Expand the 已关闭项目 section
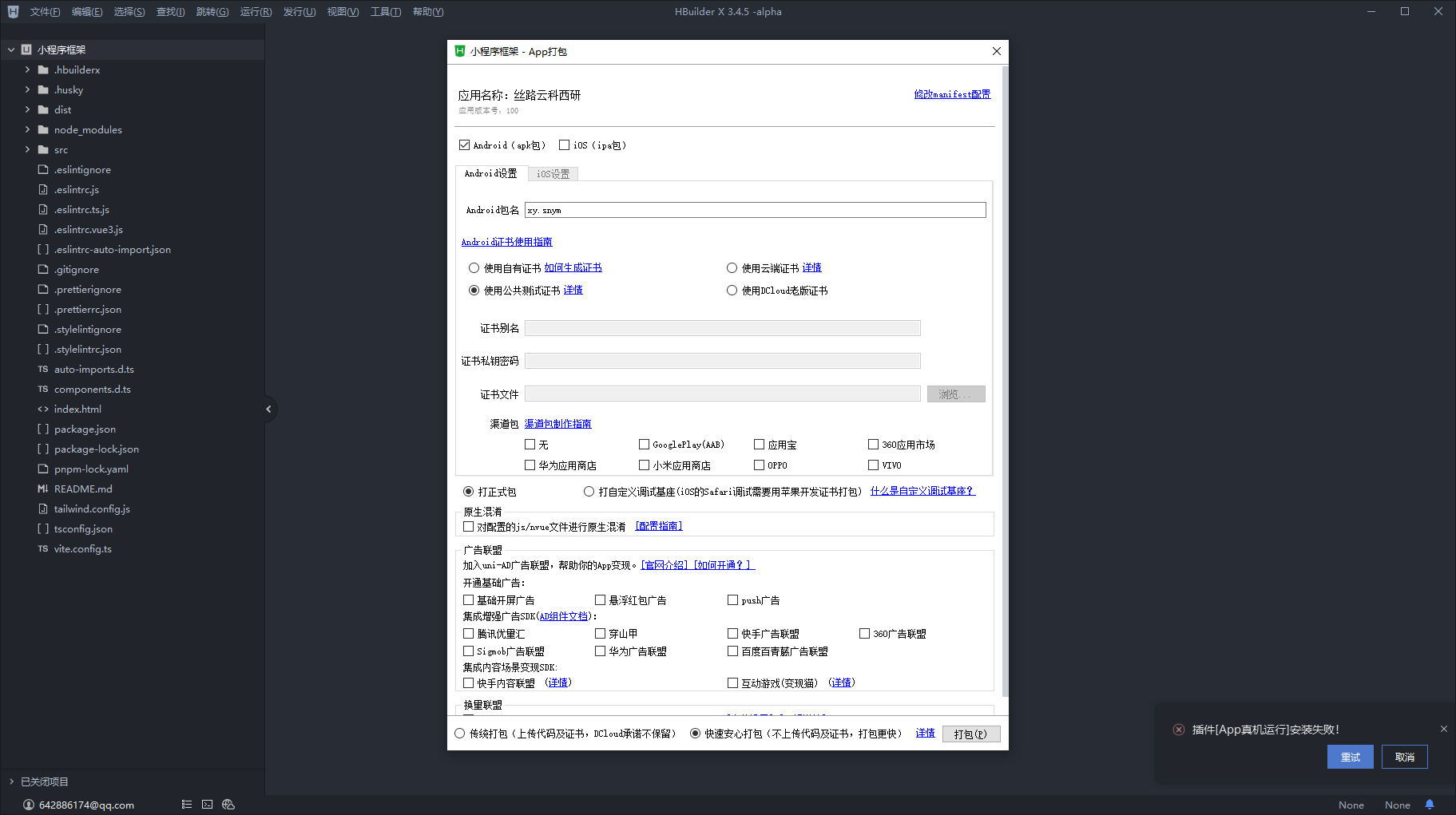Viewport: 1456px width, 815px height. 11,781
